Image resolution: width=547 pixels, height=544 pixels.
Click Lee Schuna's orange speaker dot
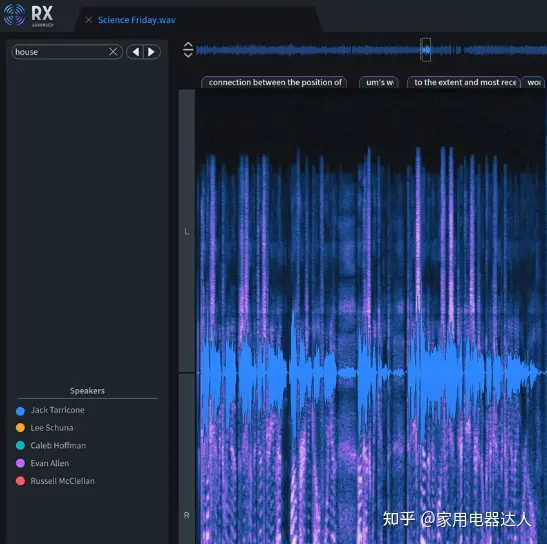point(20,427)
